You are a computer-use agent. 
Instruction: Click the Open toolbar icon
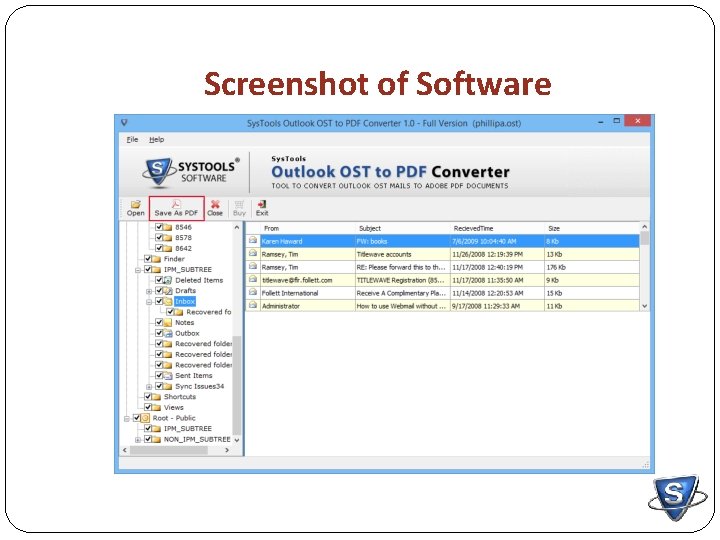[x=135, y=204]
